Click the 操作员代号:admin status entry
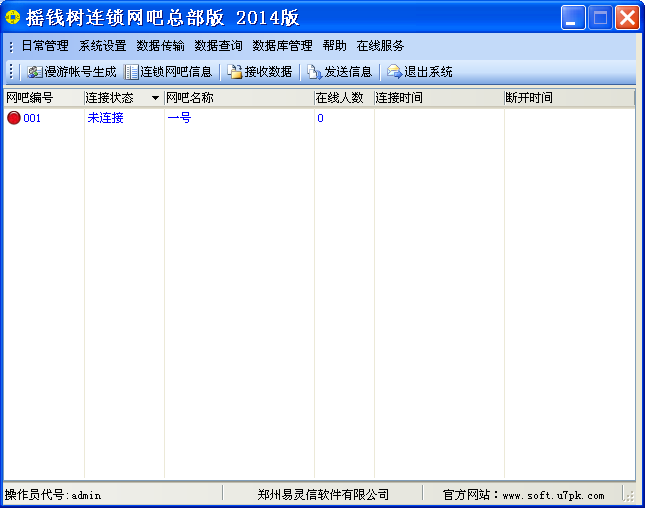Screen dimensions: 645x508 click(x=53, y=495)
